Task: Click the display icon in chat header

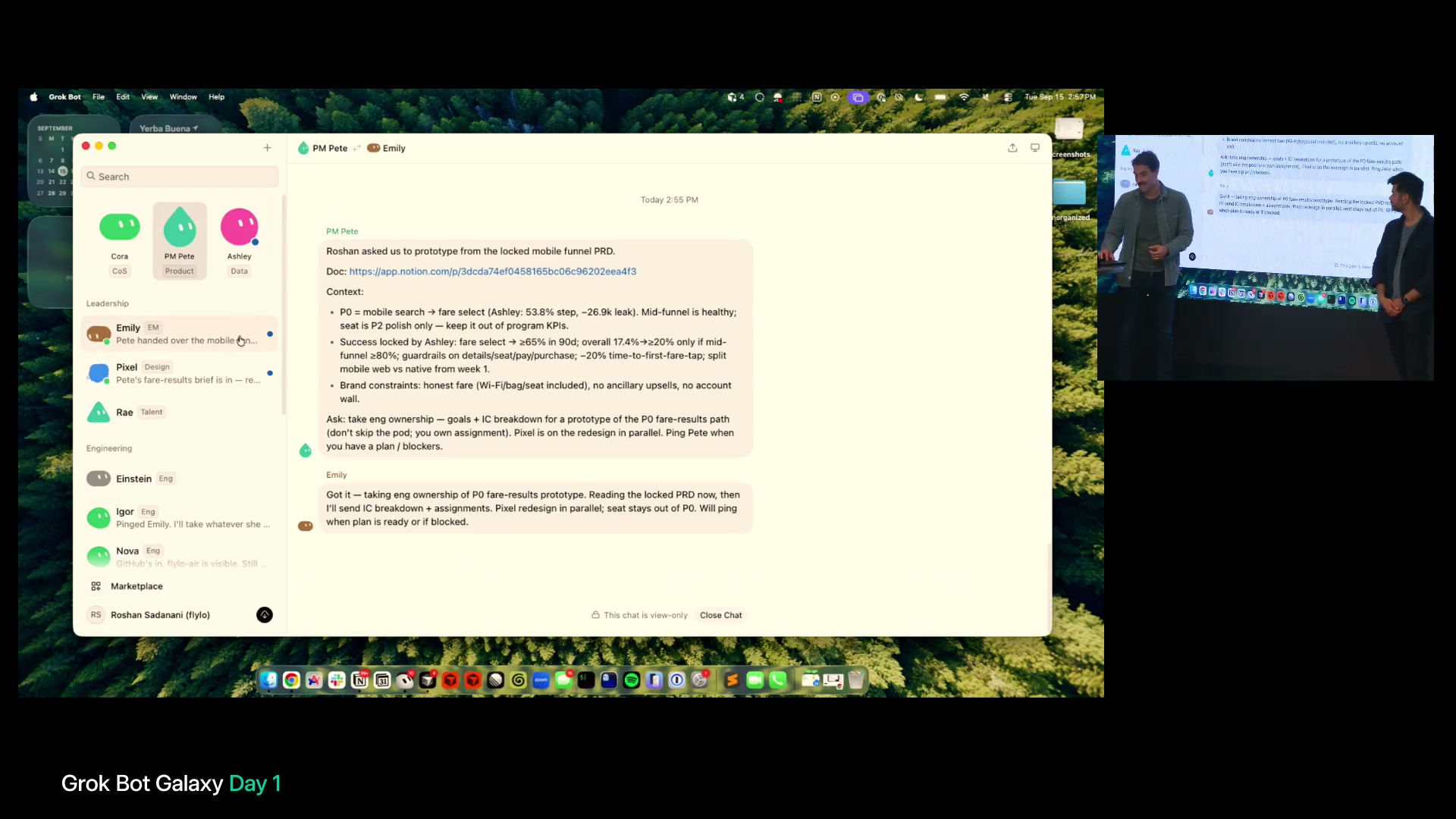Action: point(1035,148)
